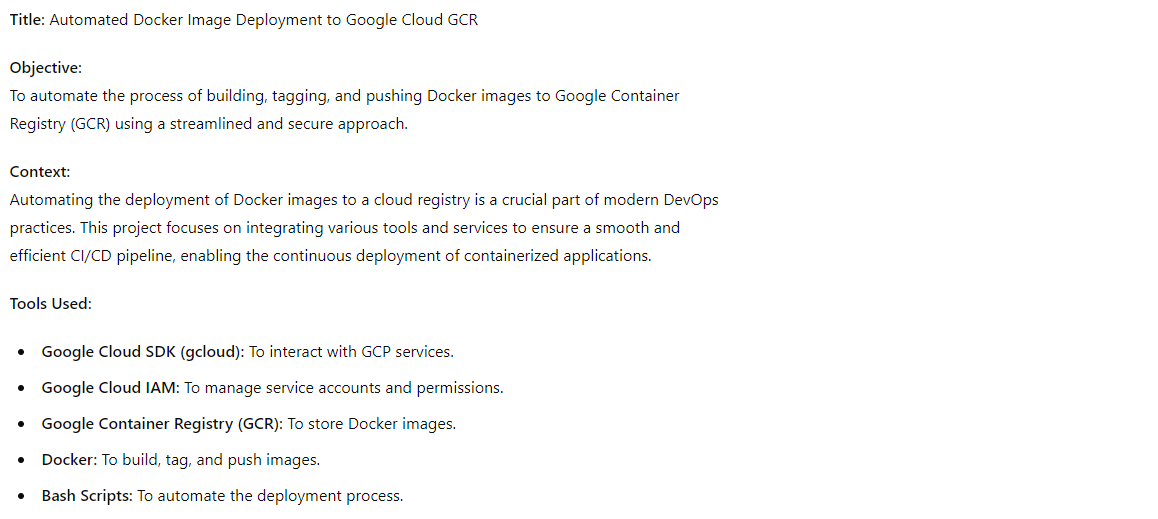
Task: Click the title text 'Automated Docker Image Deployment'
Action: coord(185,20)
